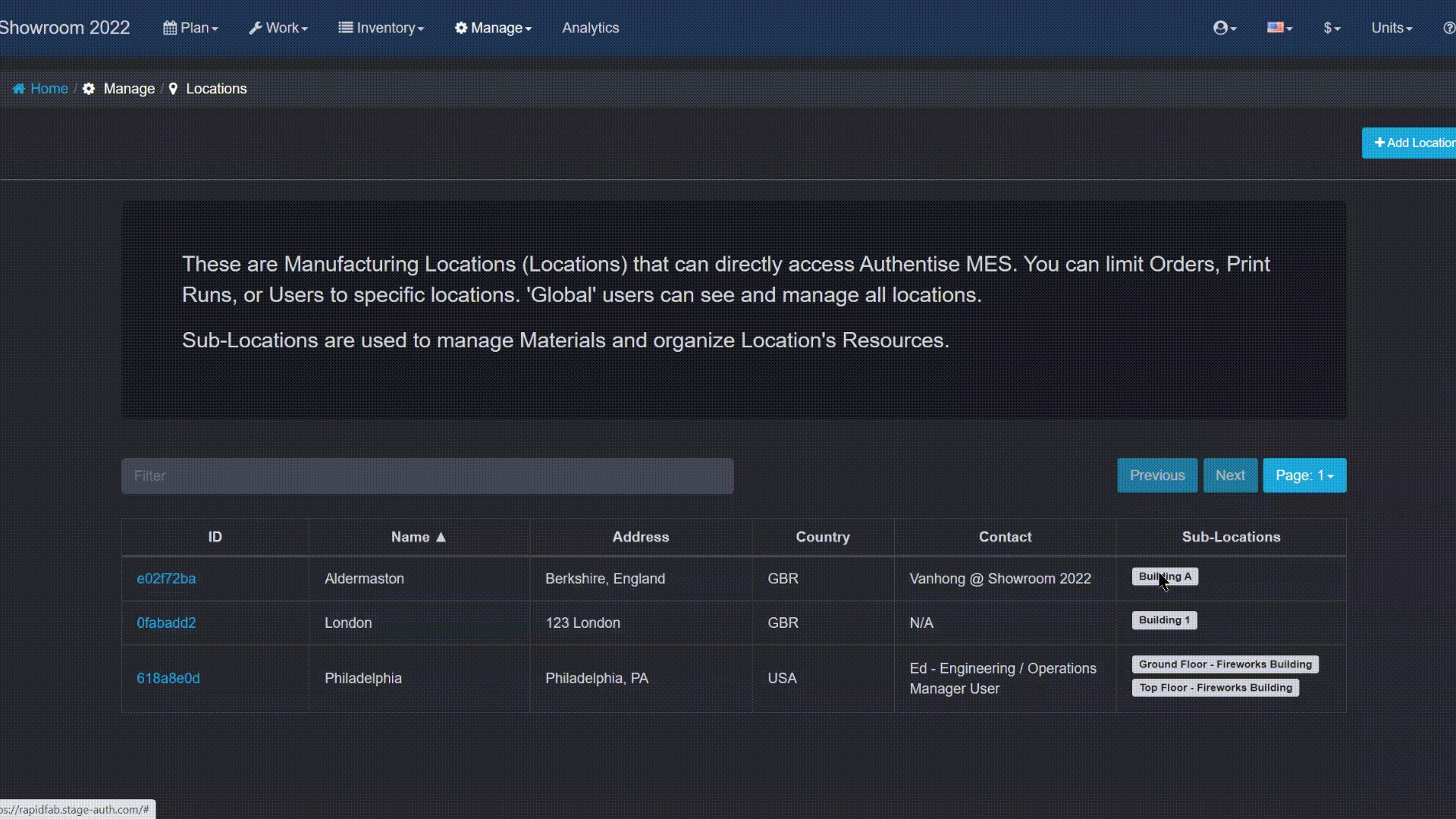
Task: Open the 618a8e0d Philadelphia location link
Action: [x=168, y=678]
